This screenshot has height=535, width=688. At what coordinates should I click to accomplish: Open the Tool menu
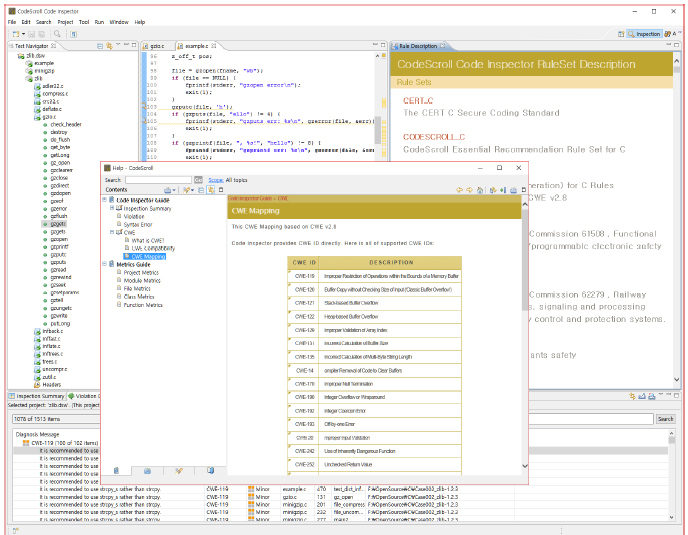pos(84,22)
